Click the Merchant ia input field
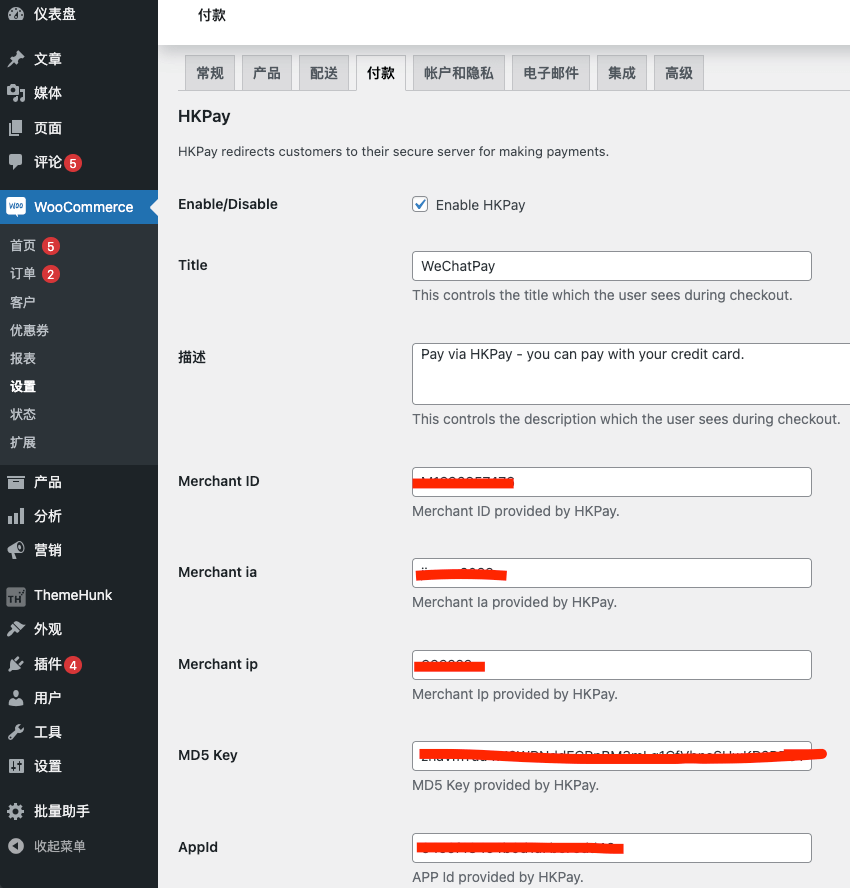This screenshot has height=888, width=850. pyautogui.click(x=612, y=573)
